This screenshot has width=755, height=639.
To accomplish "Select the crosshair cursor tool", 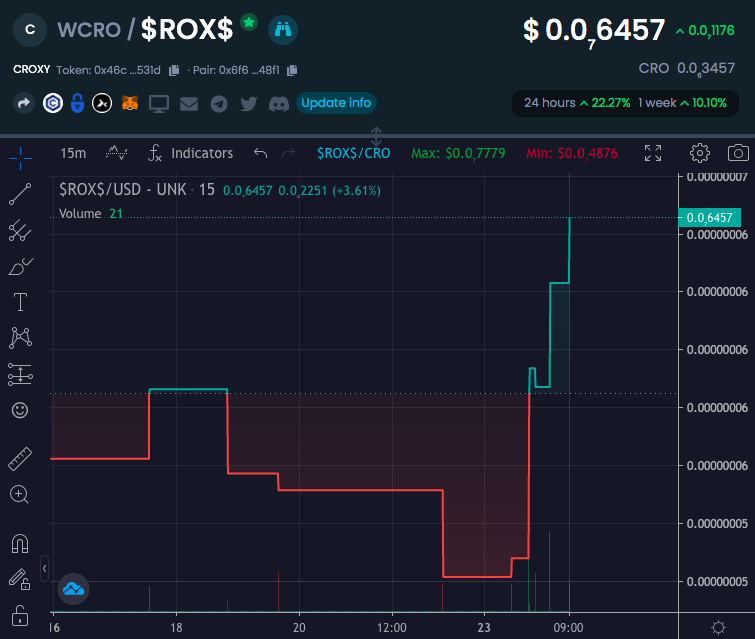I will pyautogui.click(x=20, y=157).
